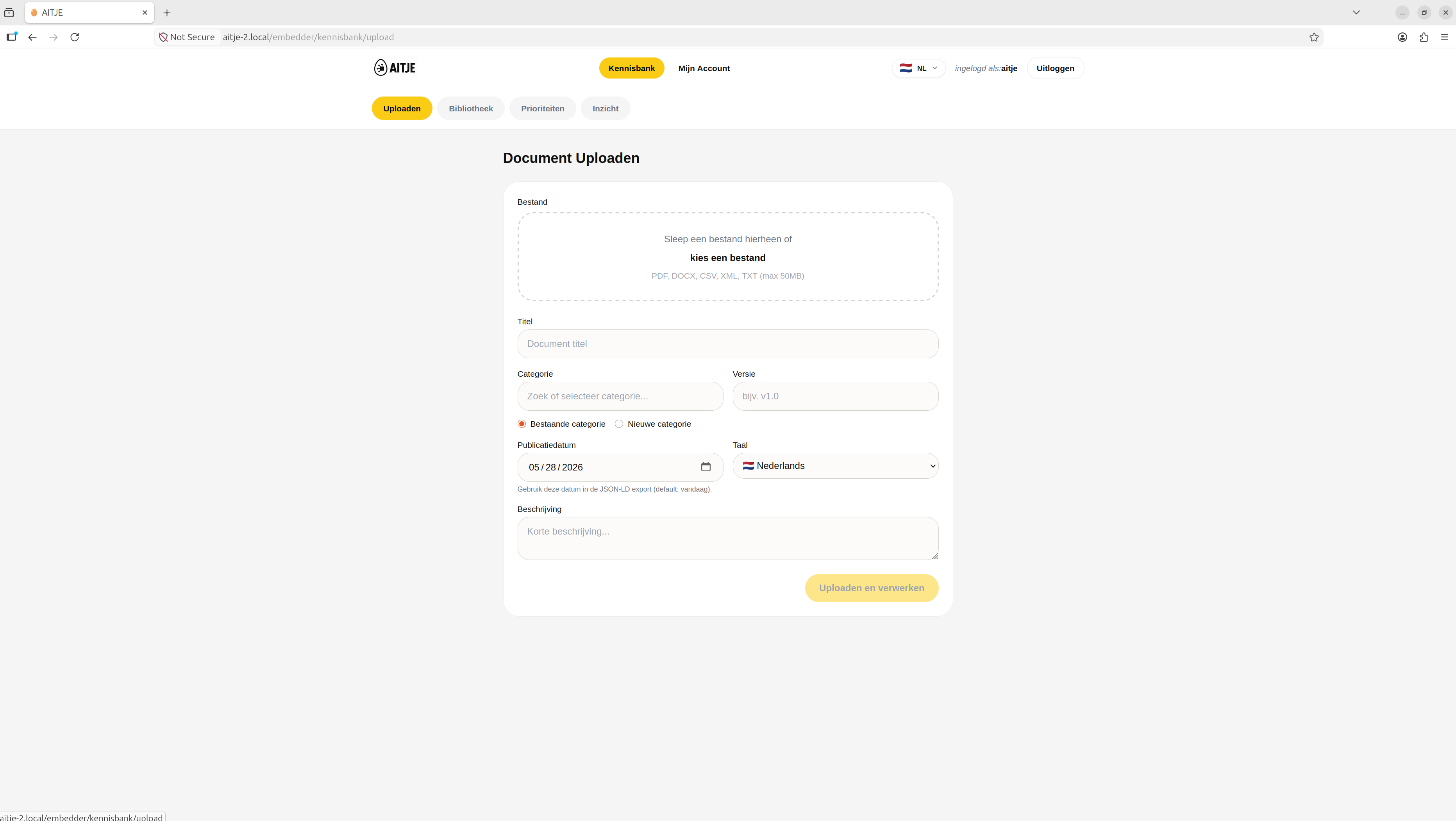This screenshot has width=1456, height=821.
Task: Click the JSON-LD export date hint text
Action: point(615,489)
